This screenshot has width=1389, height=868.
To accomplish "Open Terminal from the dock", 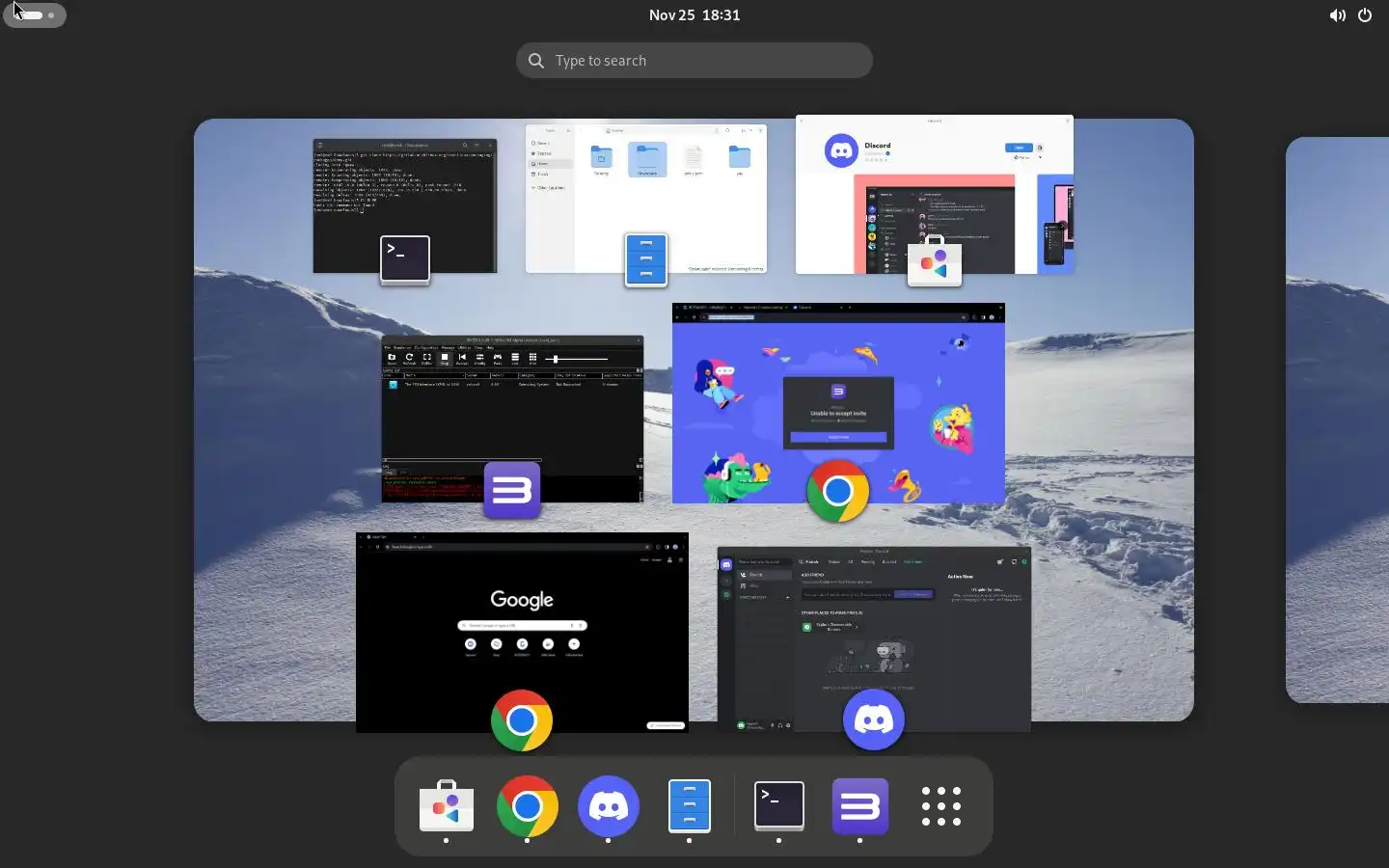I will click(779, 806).
